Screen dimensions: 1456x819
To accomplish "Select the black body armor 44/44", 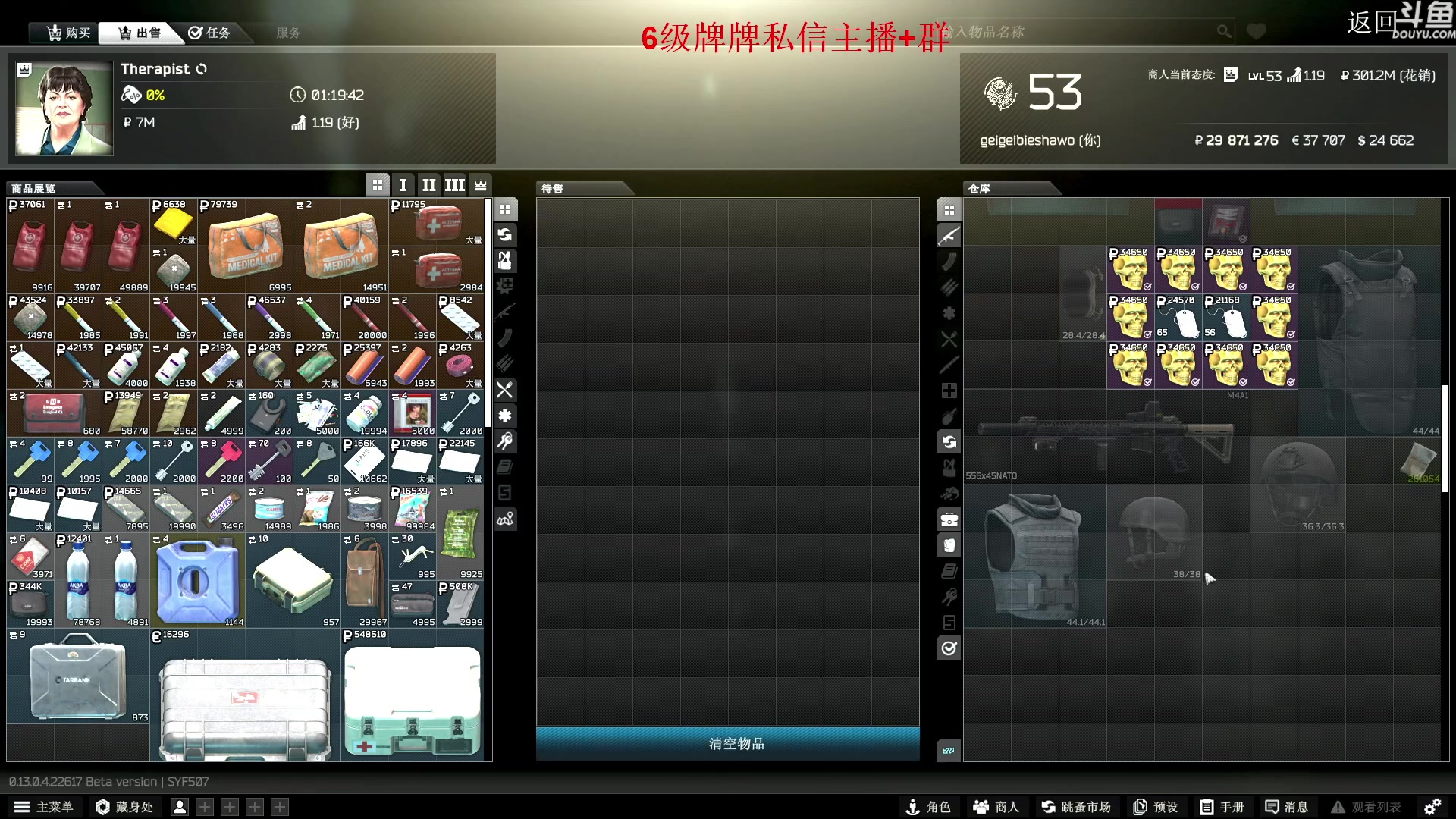I will 1370,341.
